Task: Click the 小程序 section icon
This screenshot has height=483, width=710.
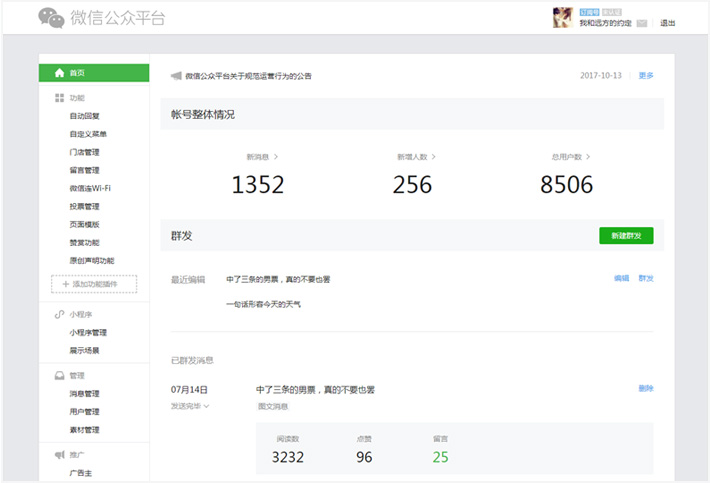Action: [x=59, y=314]
